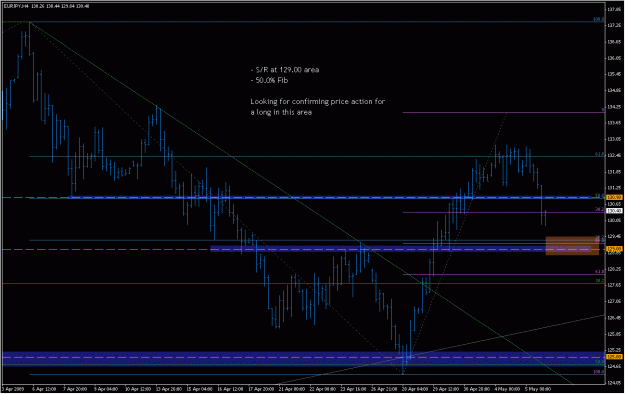Click the orange 129.00 price label on the axis
This screenshot has height=394, width=625.
click(614, 249)
